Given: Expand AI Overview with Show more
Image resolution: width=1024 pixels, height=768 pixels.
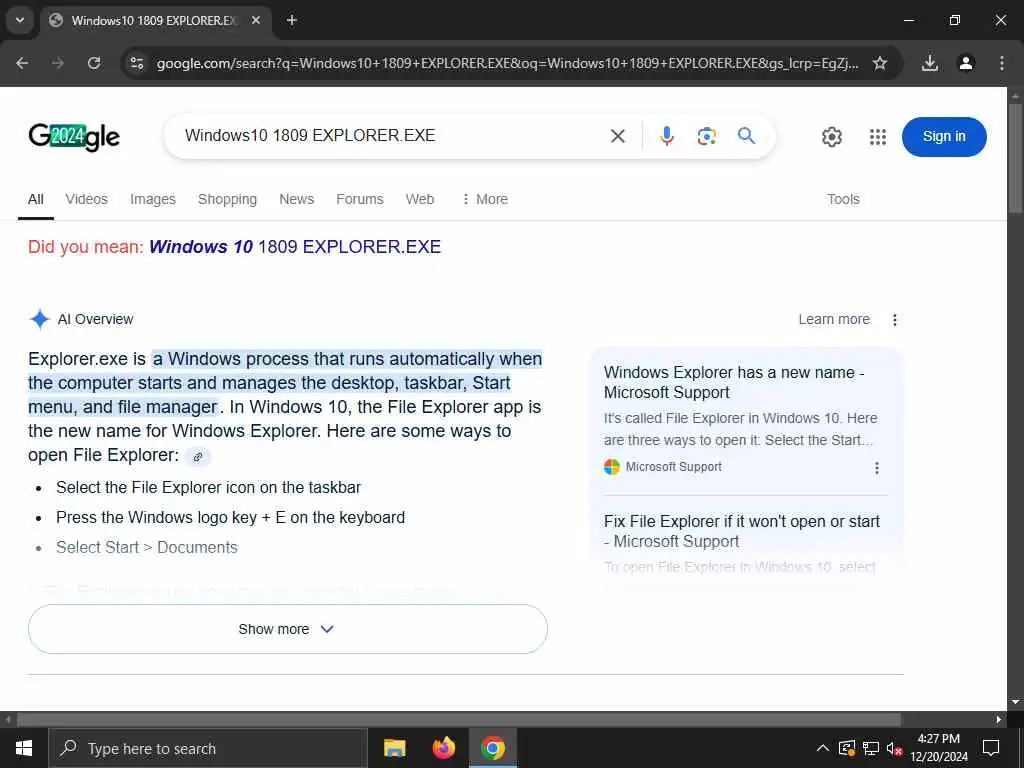Looking at the screenshot, I should [287, 629].
